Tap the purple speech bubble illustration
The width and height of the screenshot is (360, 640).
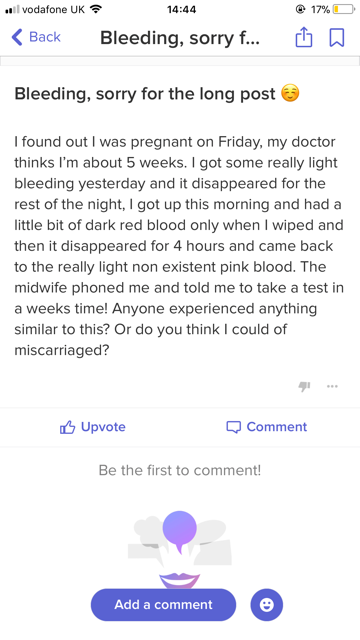click(x=180, y=530)
